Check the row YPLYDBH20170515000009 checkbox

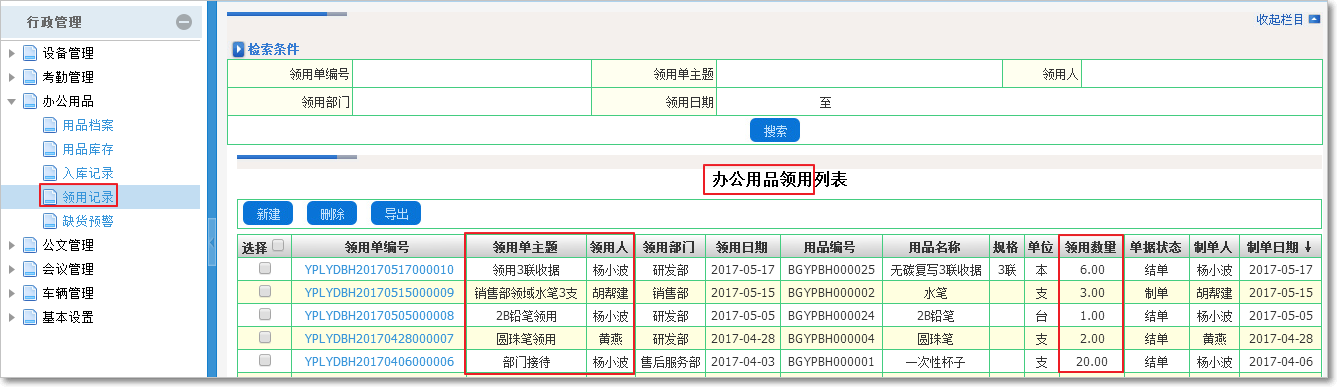[x=265, y=292]
